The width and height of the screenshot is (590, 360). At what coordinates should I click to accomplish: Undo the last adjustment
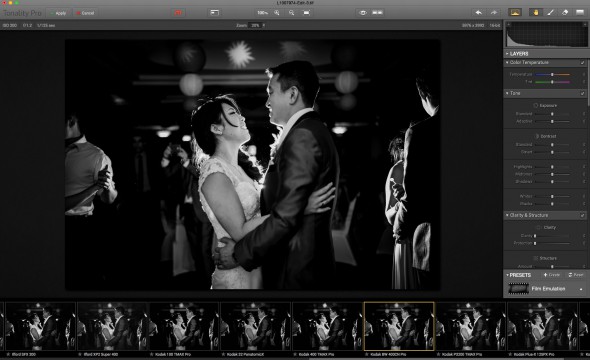pyautogui.click(x=479, y=13)
